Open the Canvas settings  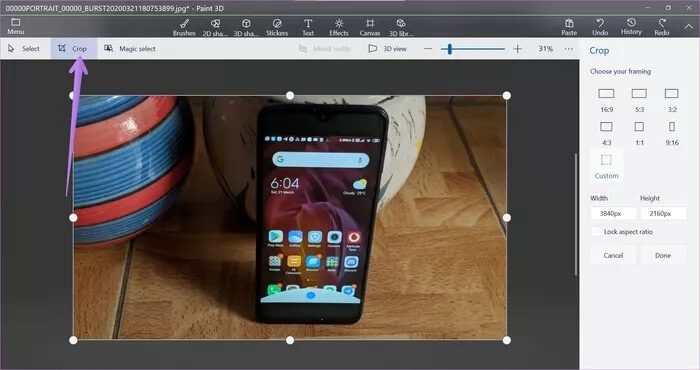[370, 27]
